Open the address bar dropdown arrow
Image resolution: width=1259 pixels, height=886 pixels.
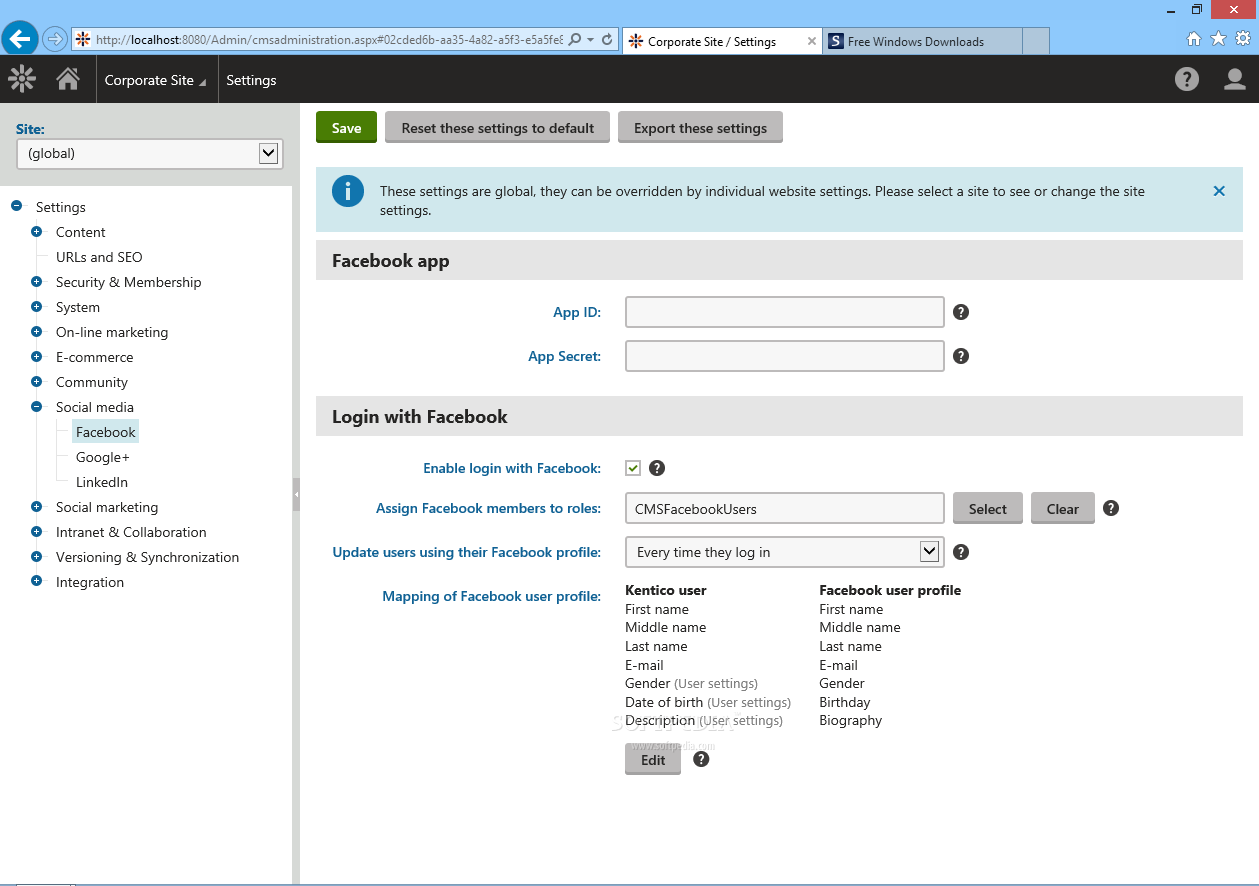click(x=591, y=40)
